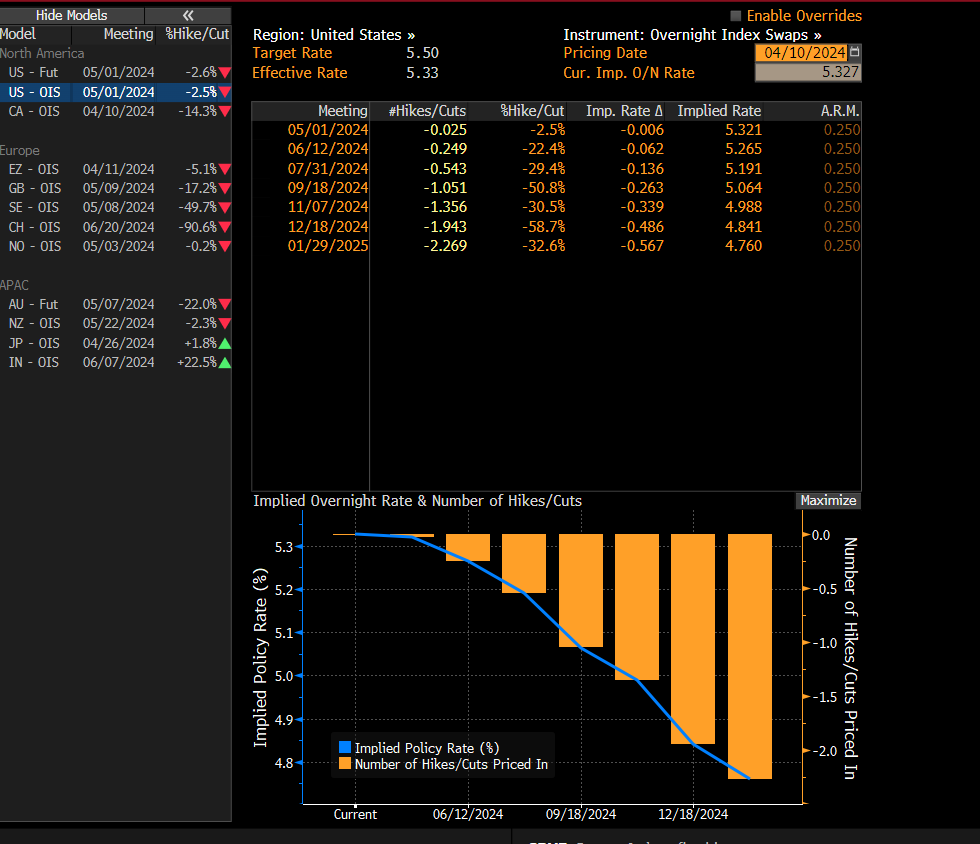Image resolution: width=980 pixels, height=844 pixels.
Task: Select the CH - OIS model row
Action: [116, 227]
